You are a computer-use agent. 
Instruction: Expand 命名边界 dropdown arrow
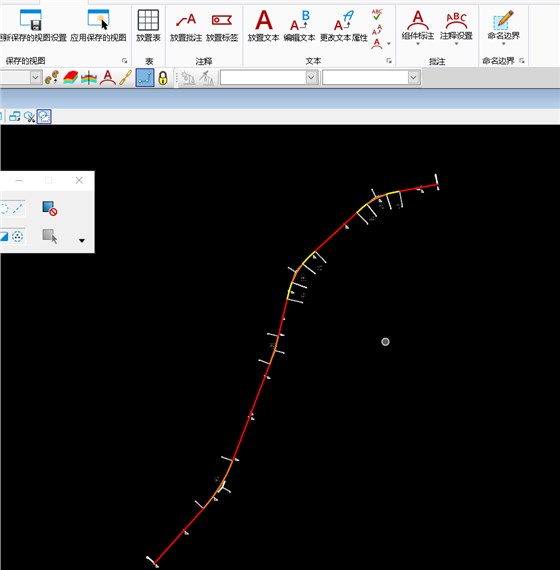(x=504, y=44)
